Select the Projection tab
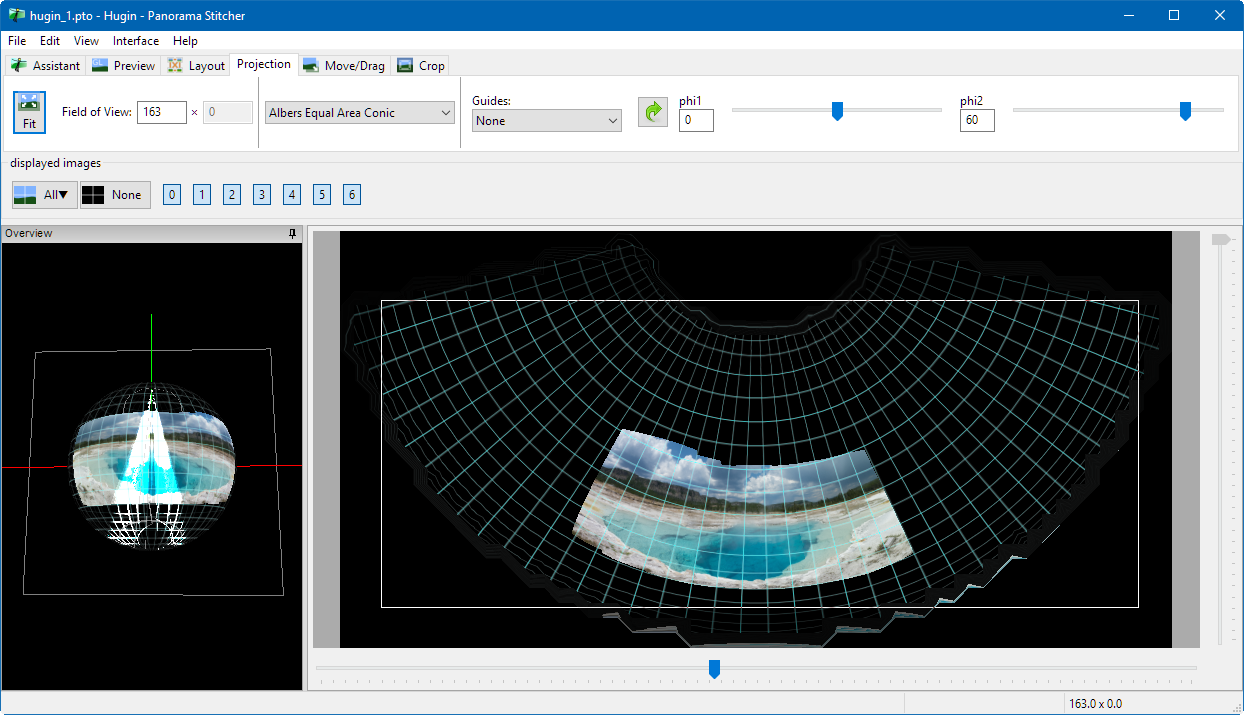Image resolution: width=1244 pixels, height=715 pixels. coord(264,64)
